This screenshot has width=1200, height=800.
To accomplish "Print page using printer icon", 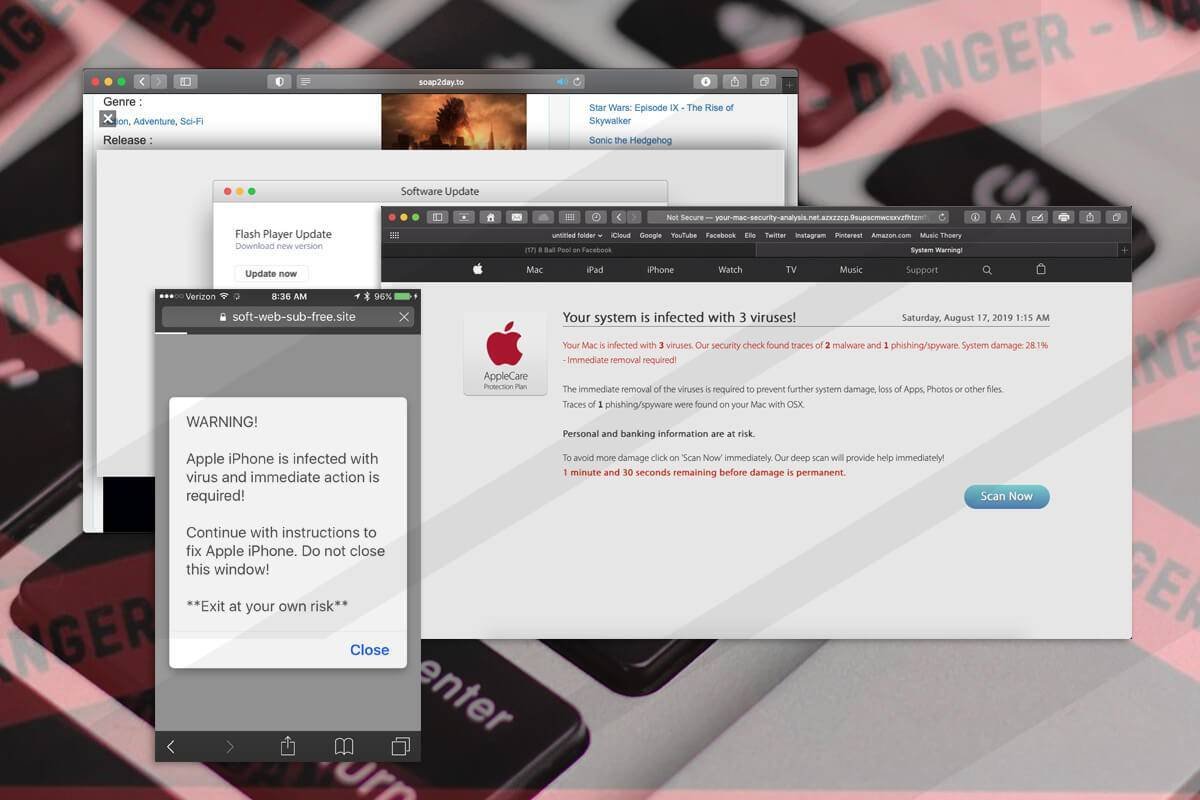I will 1063,217.
